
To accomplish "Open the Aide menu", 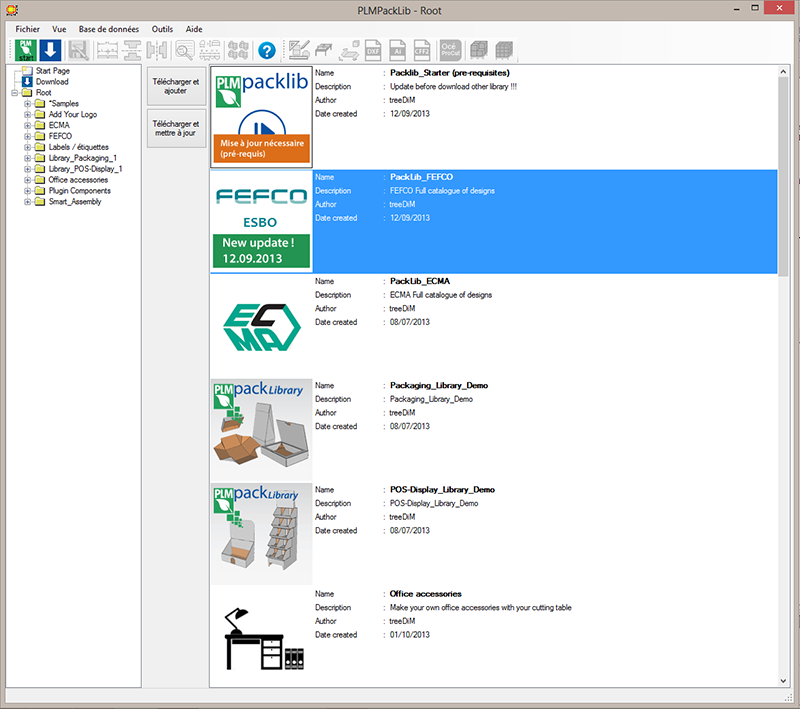I will tap(194, 29).
